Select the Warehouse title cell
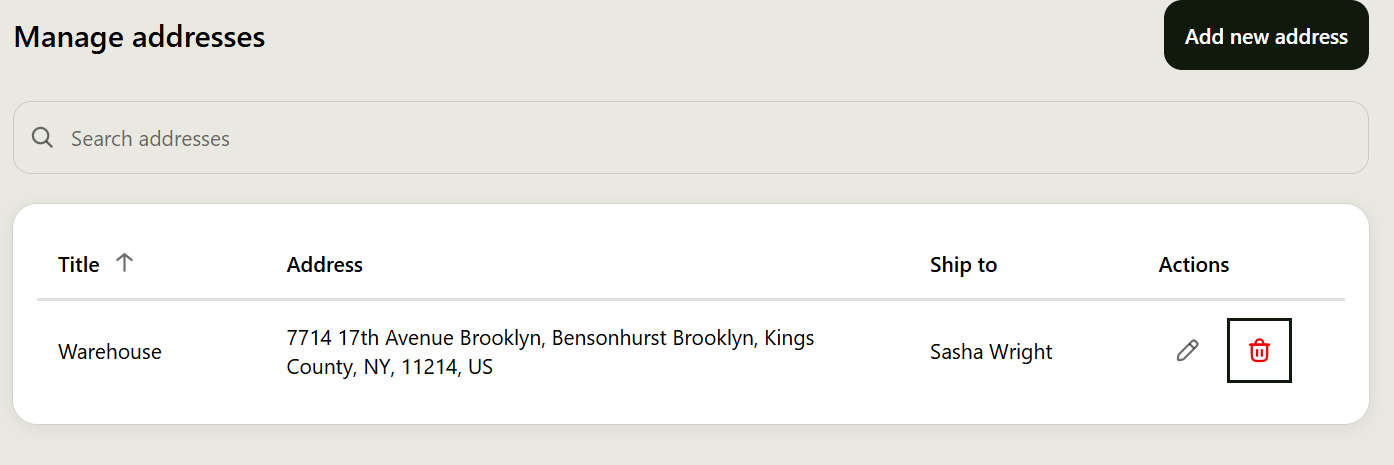Viewport: 1394px width, 465px height. point(110,351)
